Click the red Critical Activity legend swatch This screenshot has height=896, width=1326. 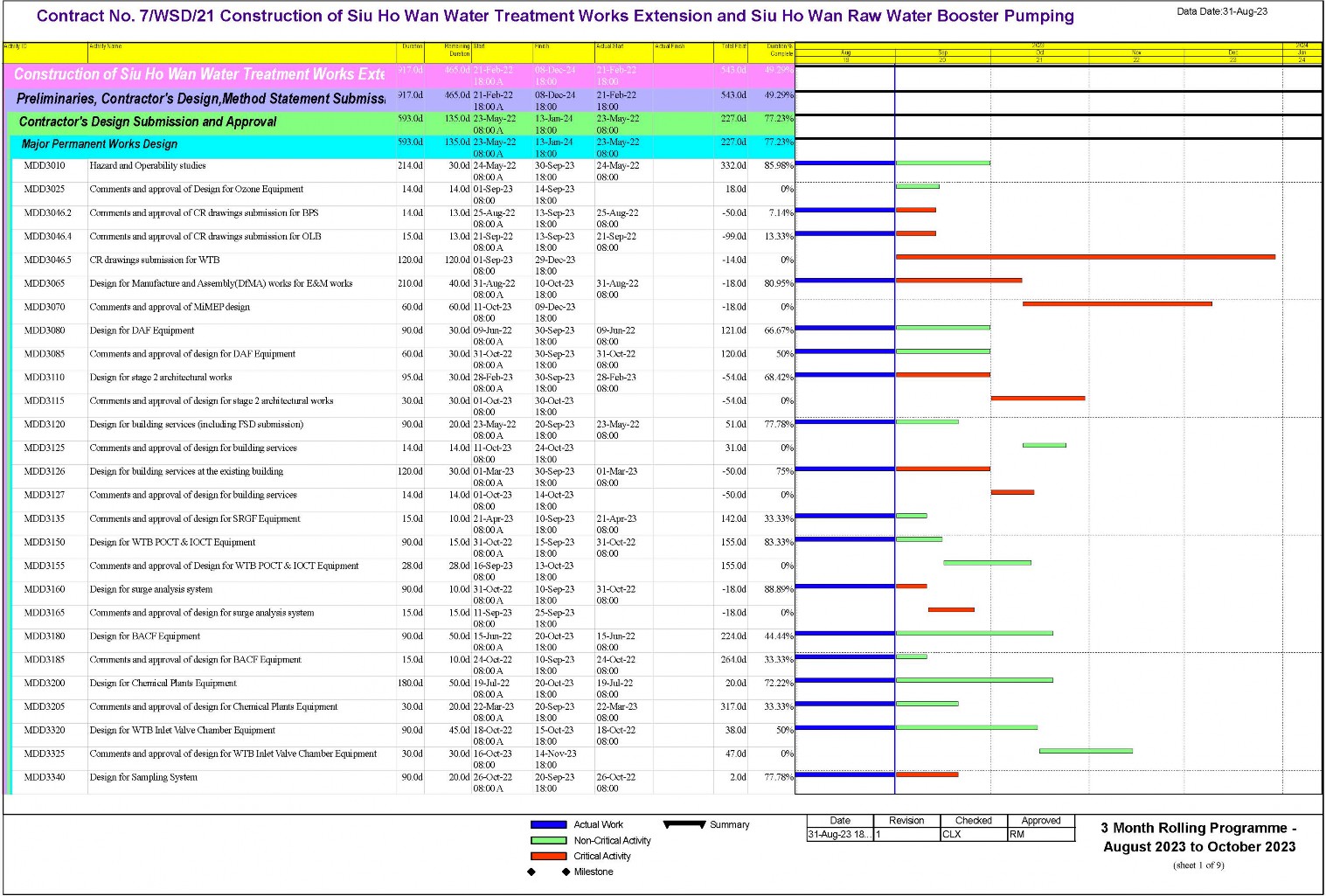[549, 857]
